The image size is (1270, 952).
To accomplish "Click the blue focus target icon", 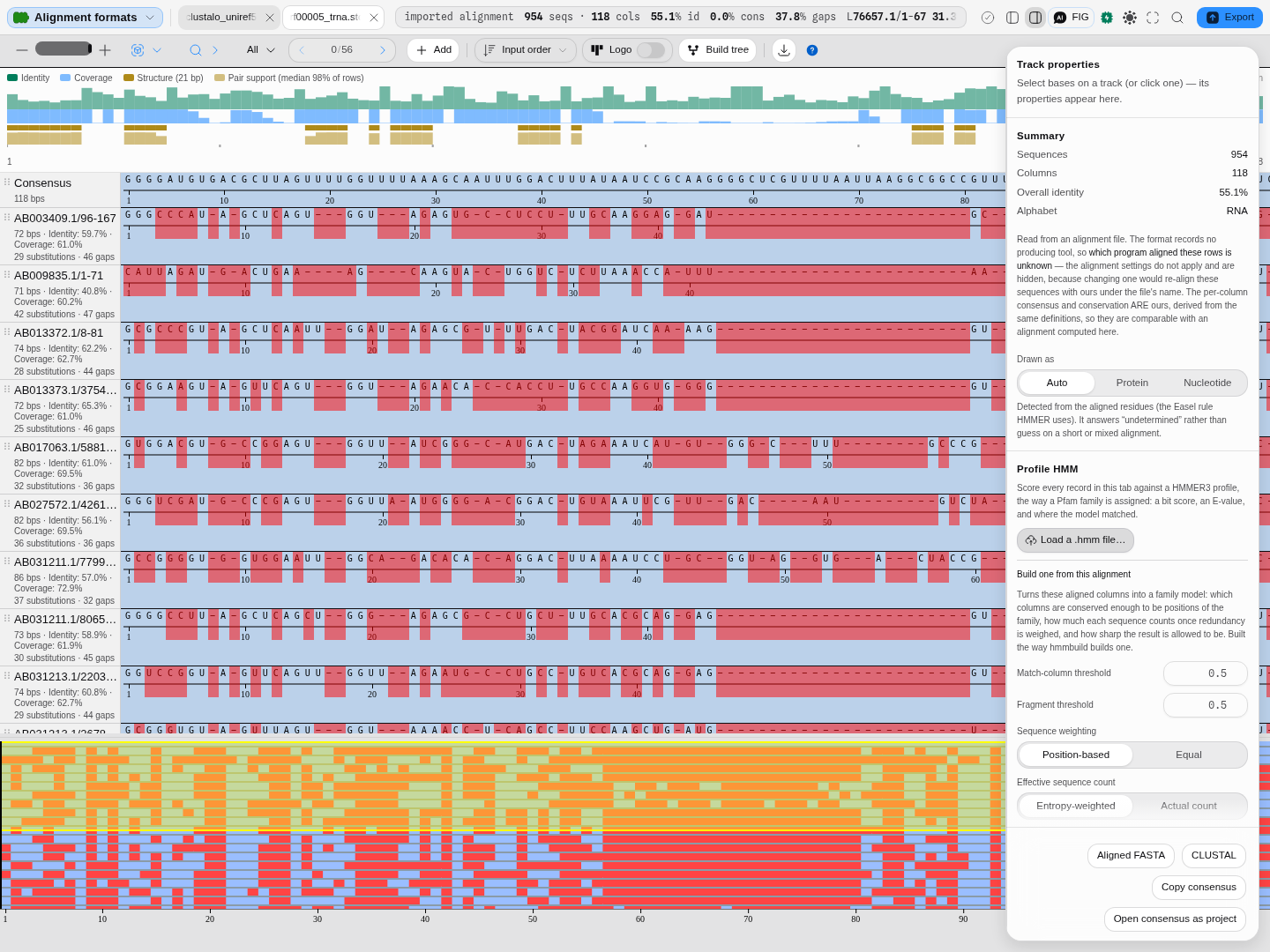I will pos(138,50).
